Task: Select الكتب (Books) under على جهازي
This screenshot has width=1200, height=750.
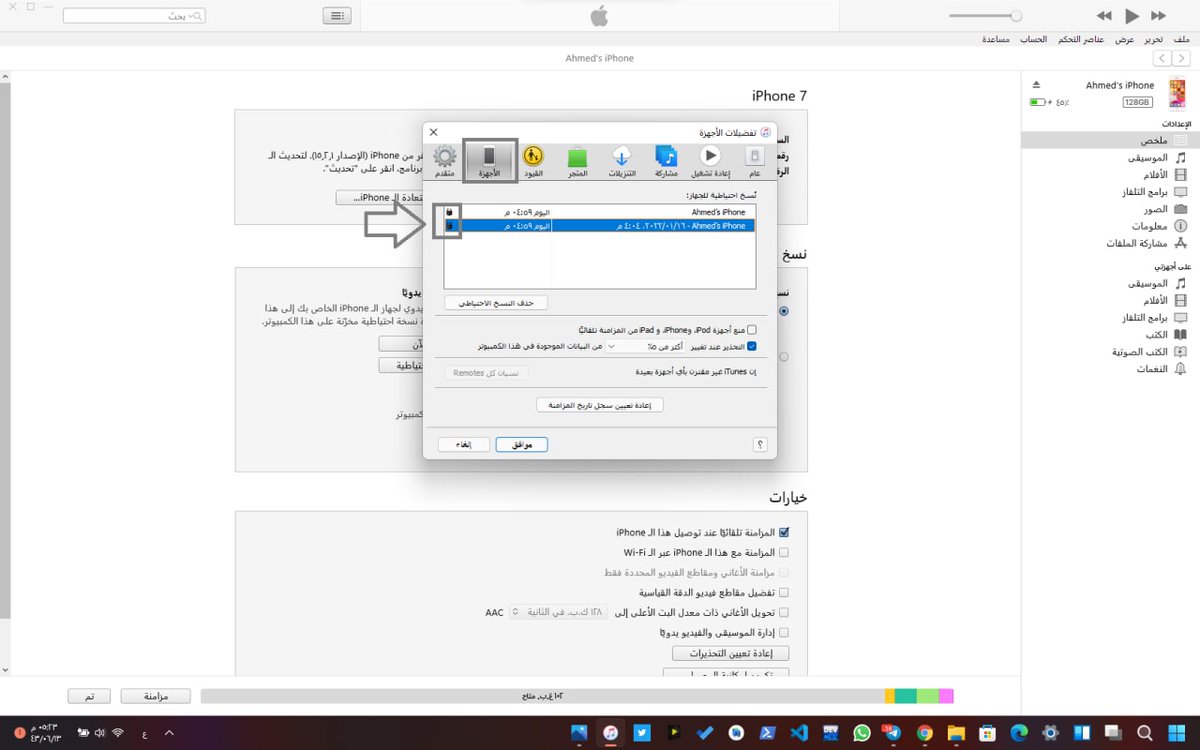Action: coord(1110,335)
